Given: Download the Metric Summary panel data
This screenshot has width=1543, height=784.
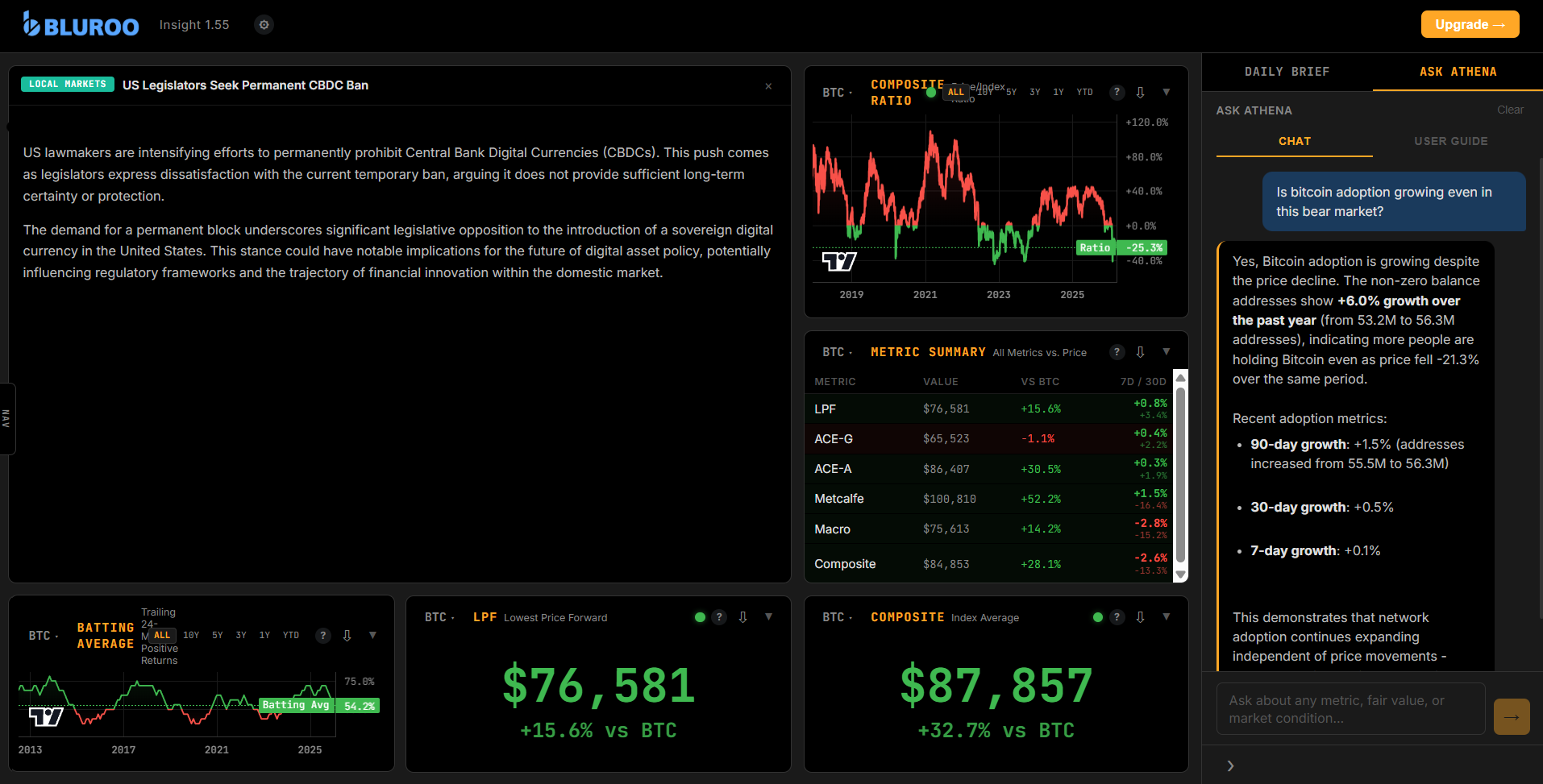Looking at the screenshot, I should (x=1140, y=352).
